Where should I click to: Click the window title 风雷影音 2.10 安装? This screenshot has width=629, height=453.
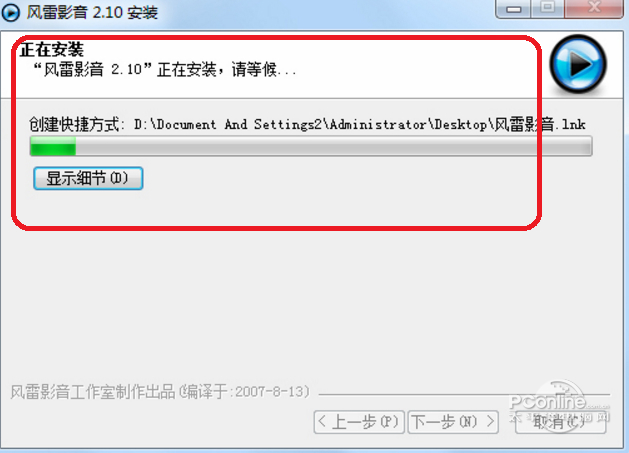92,12
